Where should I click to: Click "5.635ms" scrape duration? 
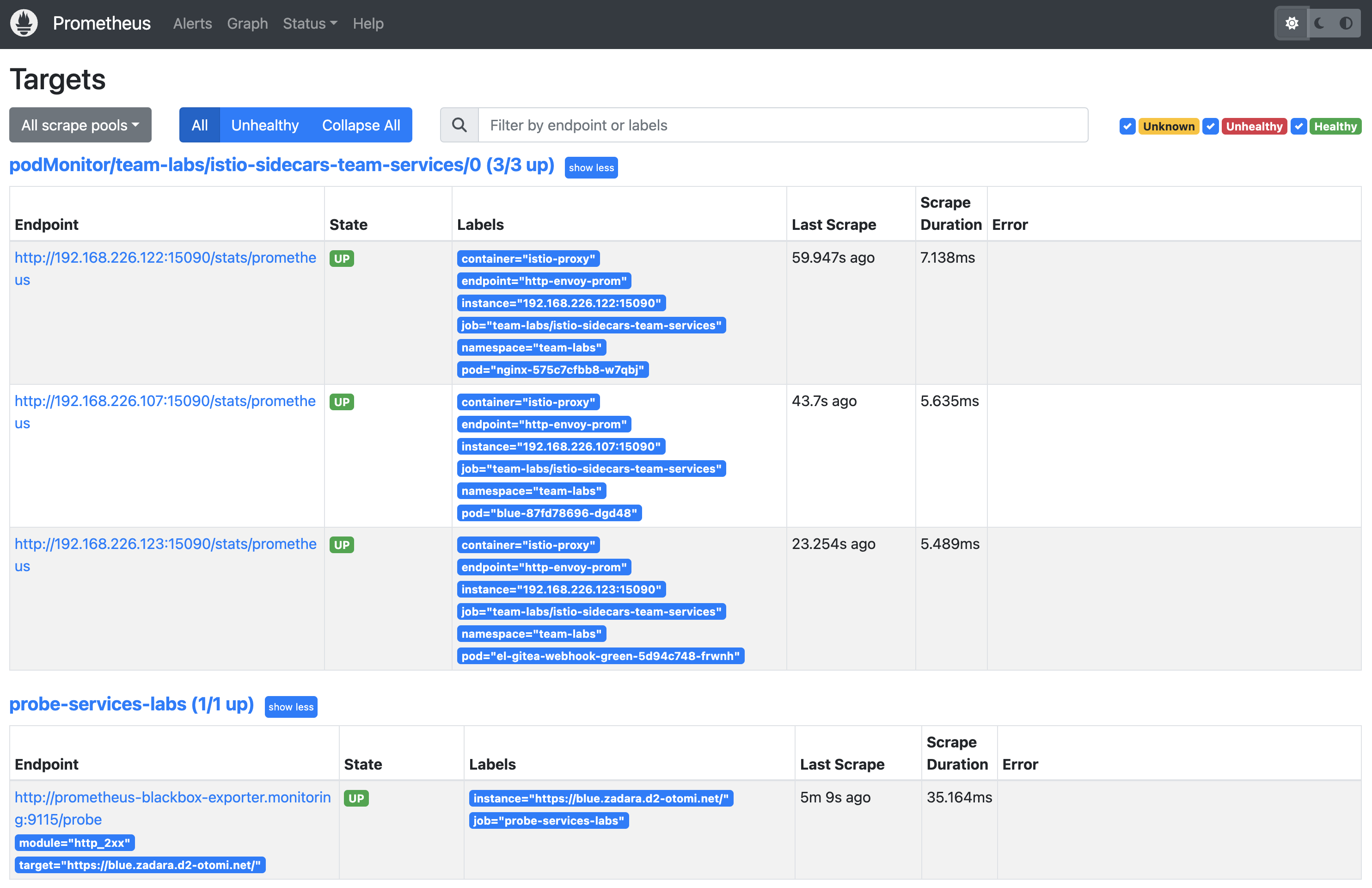click(949, 401)
